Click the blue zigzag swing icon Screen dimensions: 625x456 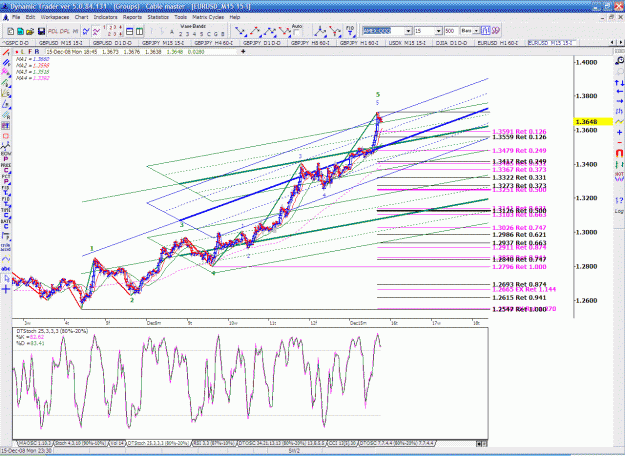[x=86, y=31]
